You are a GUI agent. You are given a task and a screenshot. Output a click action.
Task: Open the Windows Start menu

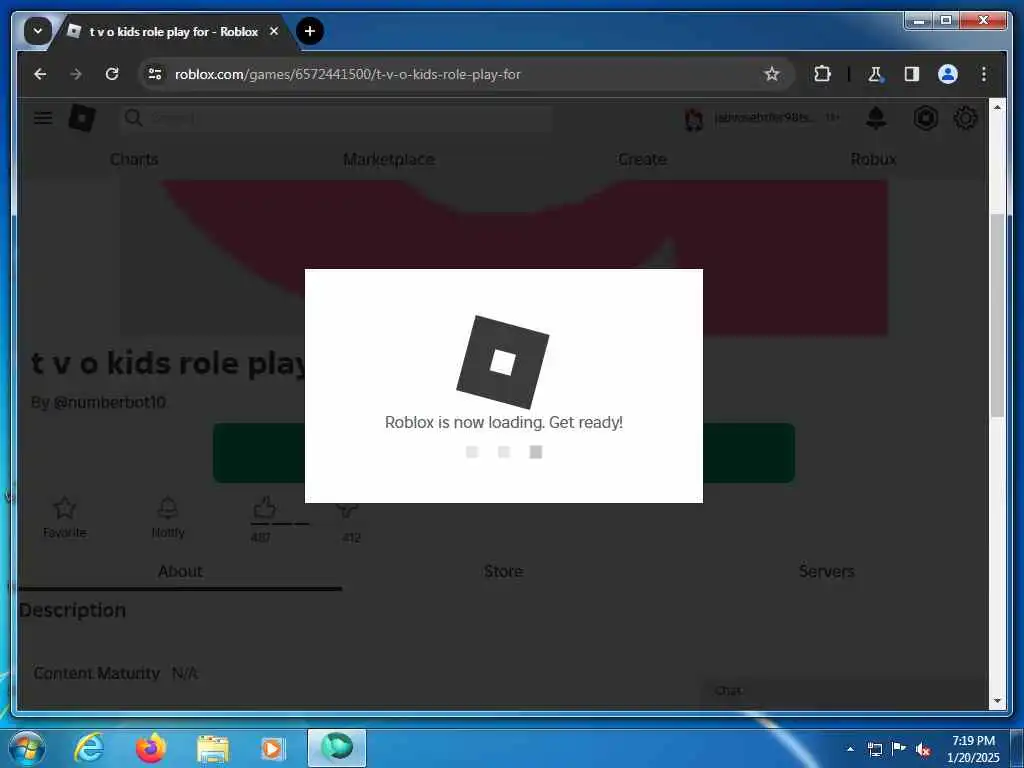pyautogui.click(x=27, y=748)
